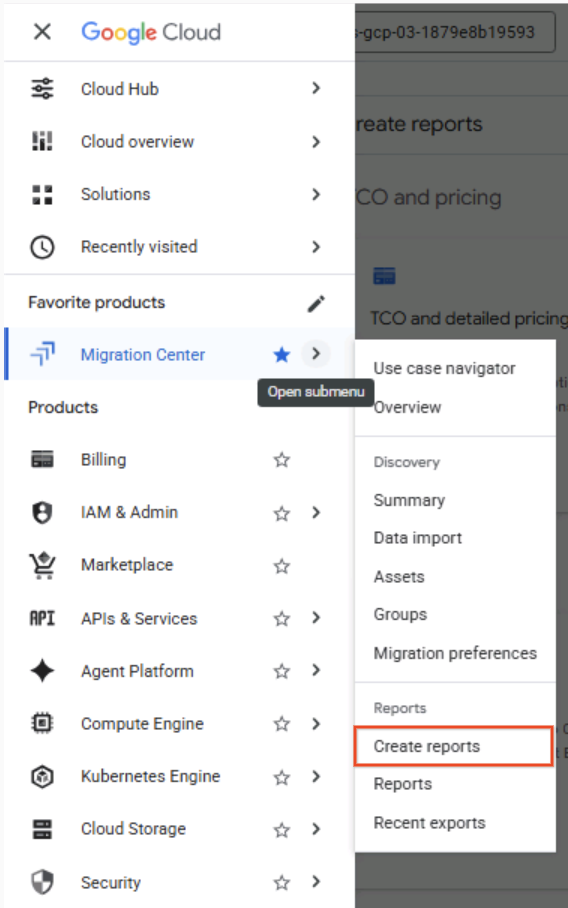Select the Cloud Hub sliders icon

click(x=42, y=89)
